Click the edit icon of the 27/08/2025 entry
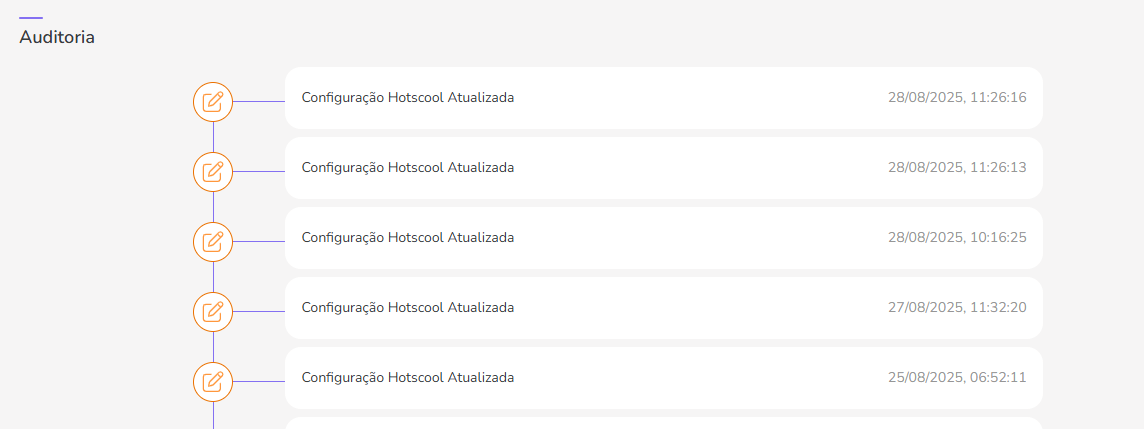Viewport: 1144px width, 429px height. click(213, 312)
